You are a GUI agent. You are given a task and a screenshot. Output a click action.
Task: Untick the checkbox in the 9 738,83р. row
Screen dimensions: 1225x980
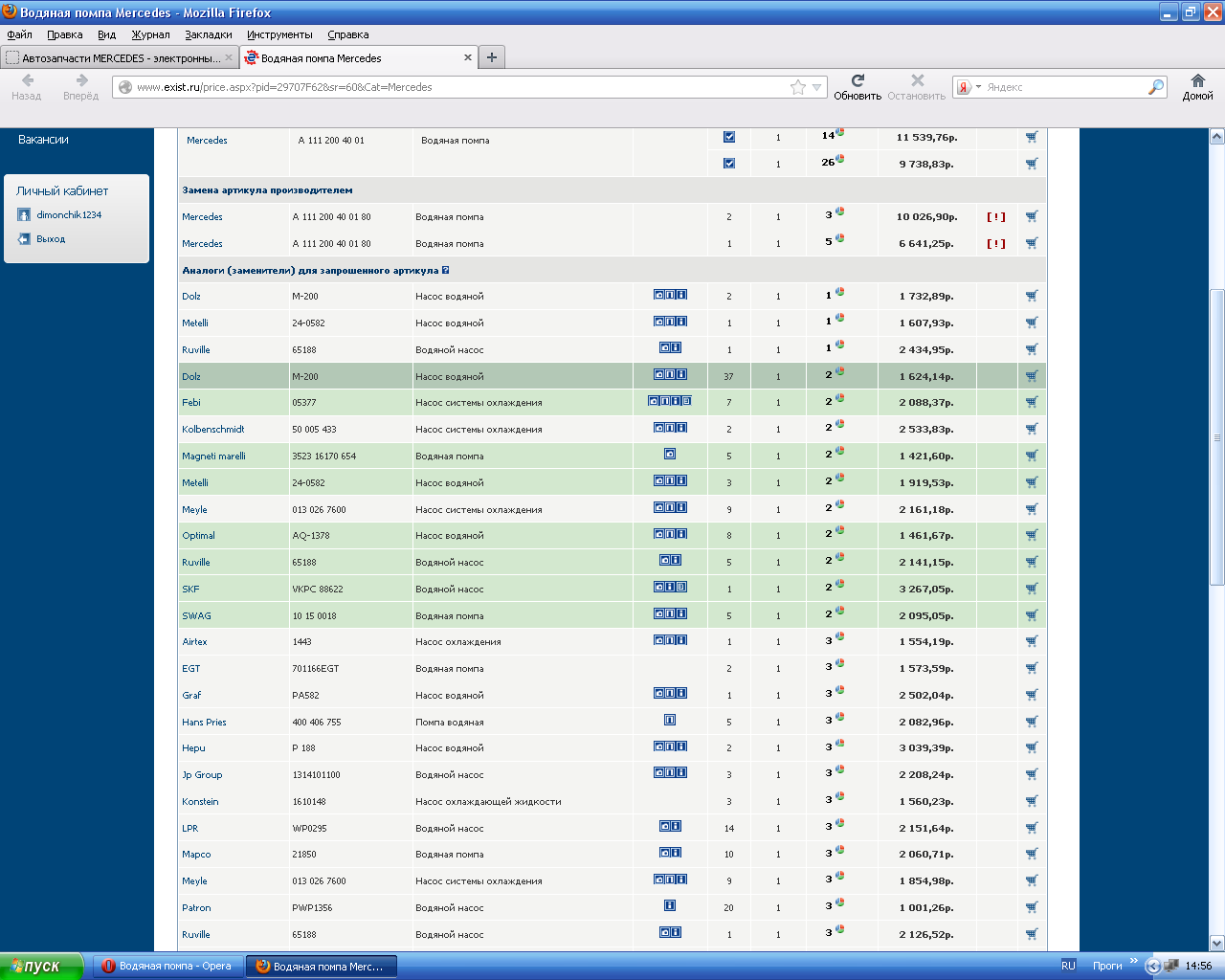(729, 163)
